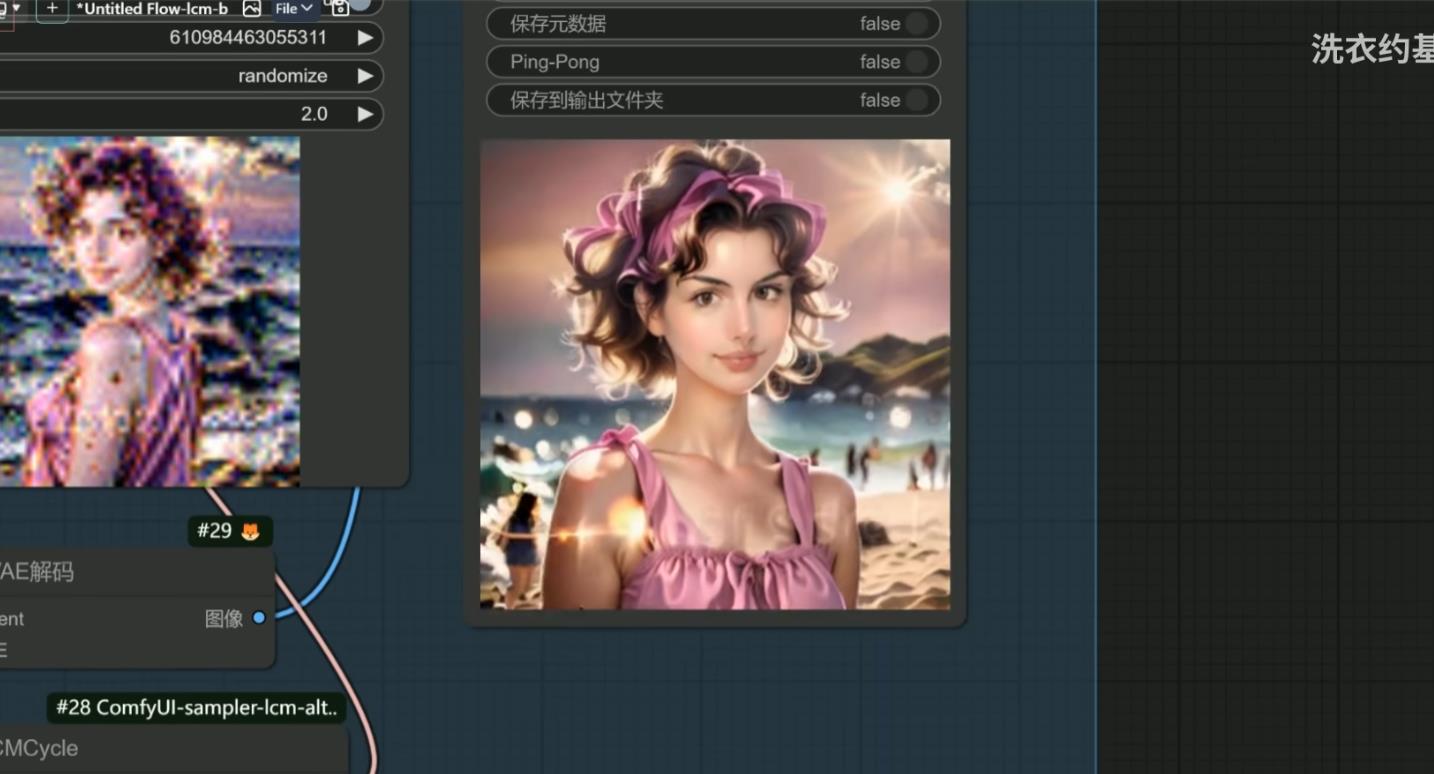Click the 图像 output label

click(224, 618)
